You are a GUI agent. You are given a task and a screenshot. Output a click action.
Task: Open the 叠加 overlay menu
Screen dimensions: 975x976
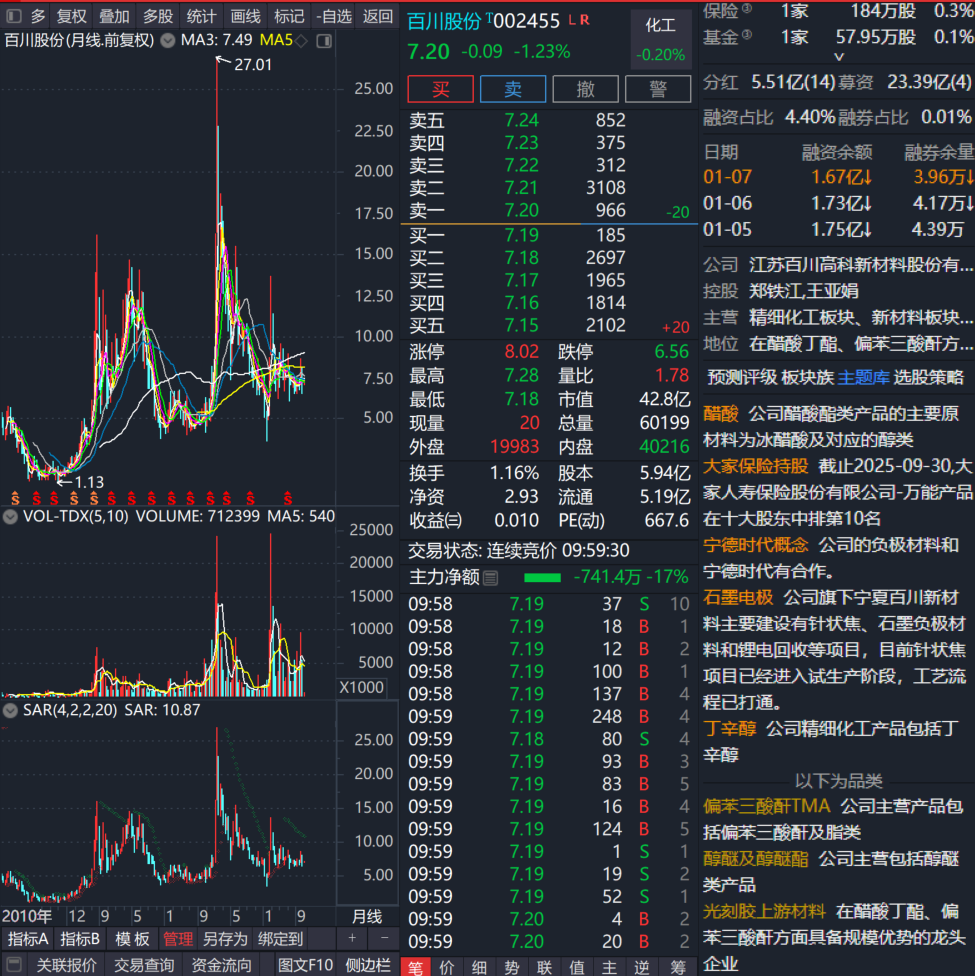tap(115, 16)
